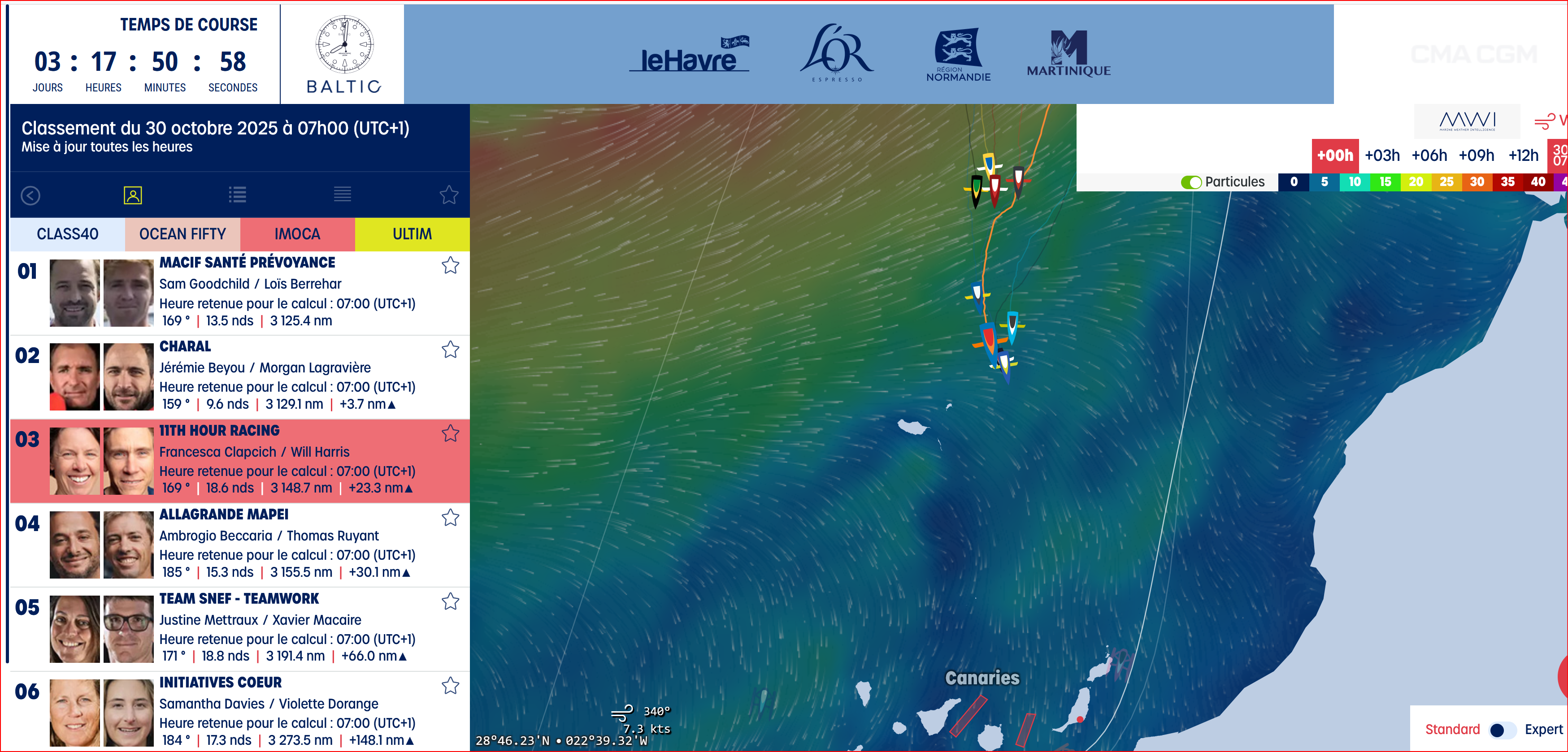Select the OCEAN FIFTY tab

click(182, 234)
